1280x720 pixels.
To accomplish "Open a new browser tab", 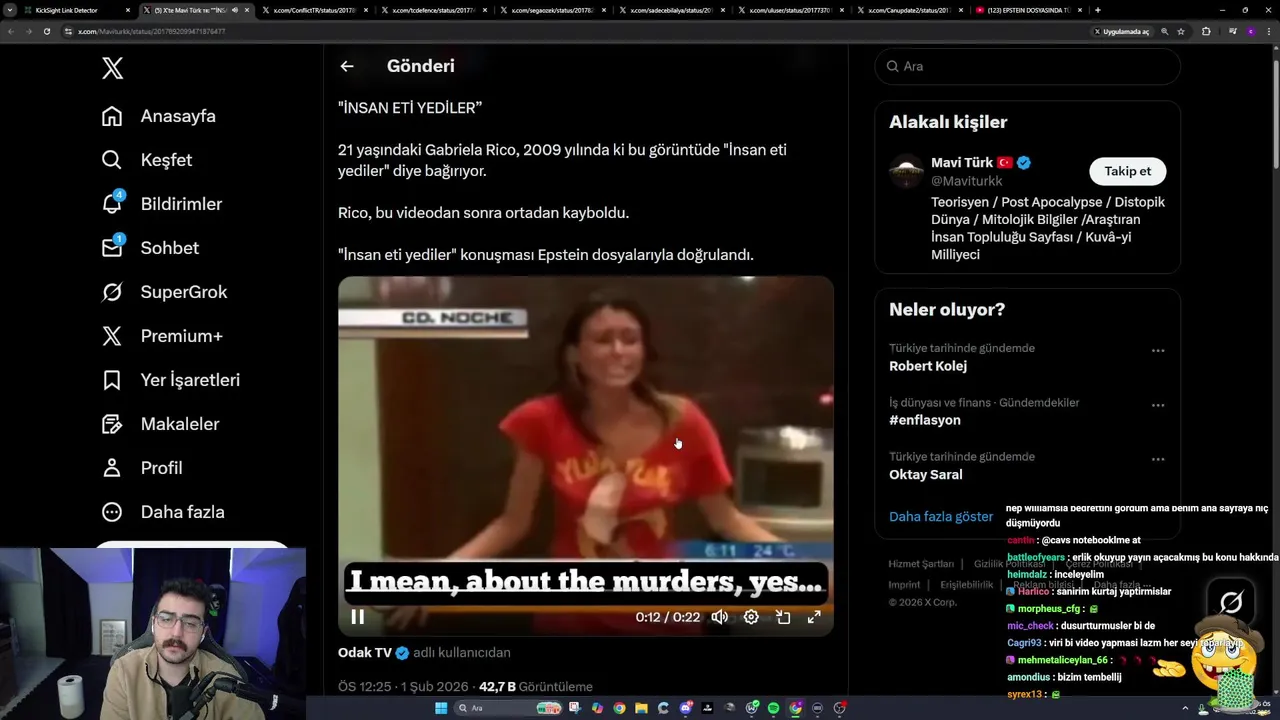I will (1098, 10).
